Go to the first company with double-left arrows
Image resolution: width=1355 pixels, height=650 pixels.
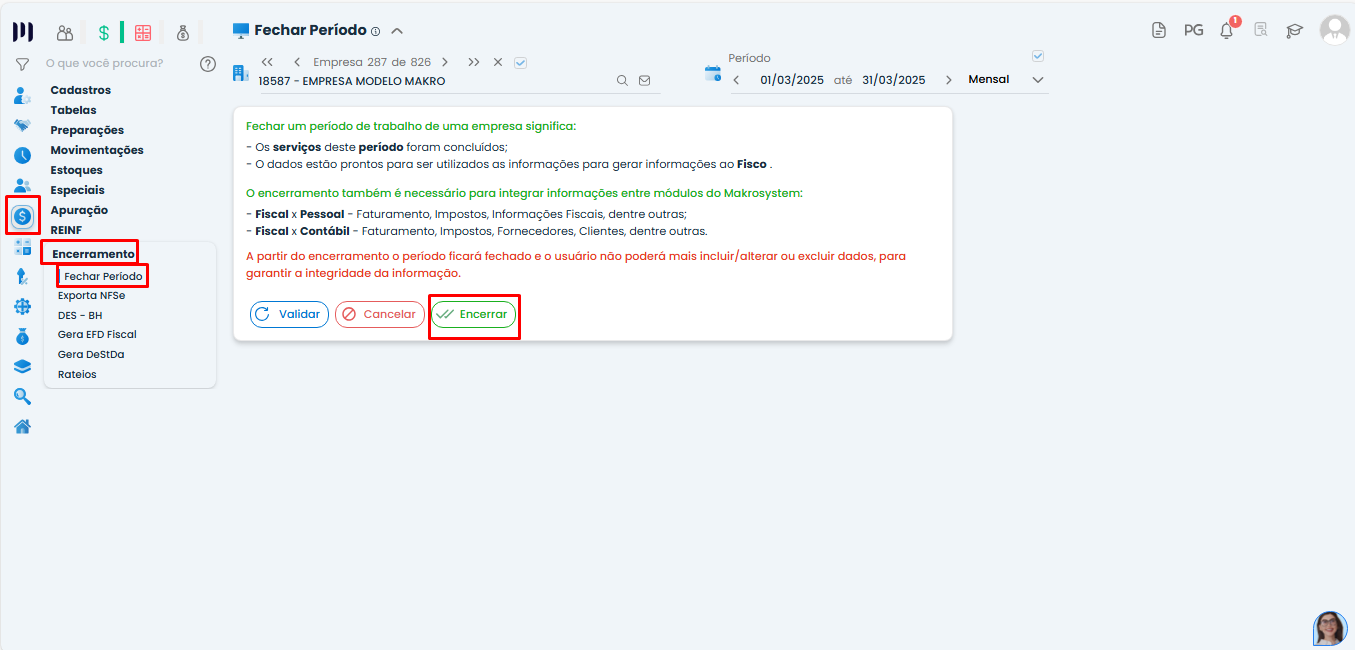point(267,62)
